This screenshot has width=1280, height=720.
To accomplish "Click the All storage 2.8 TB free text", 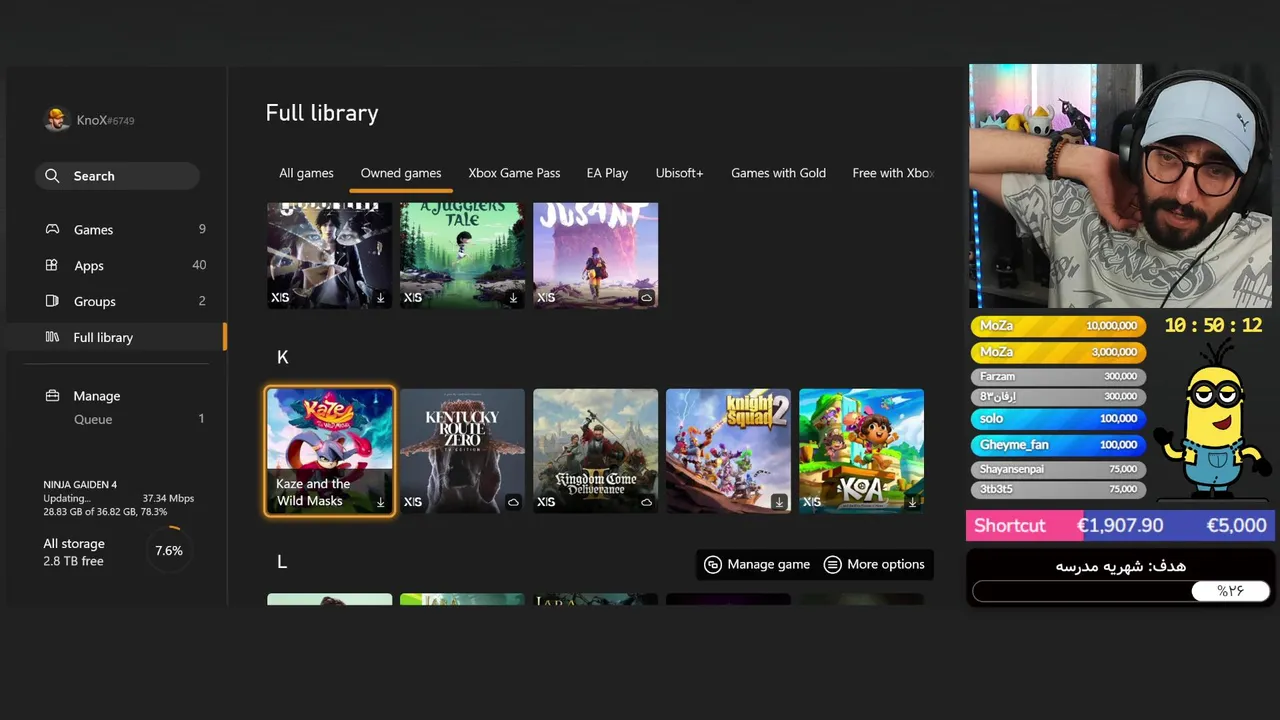I will coord(74,552).
